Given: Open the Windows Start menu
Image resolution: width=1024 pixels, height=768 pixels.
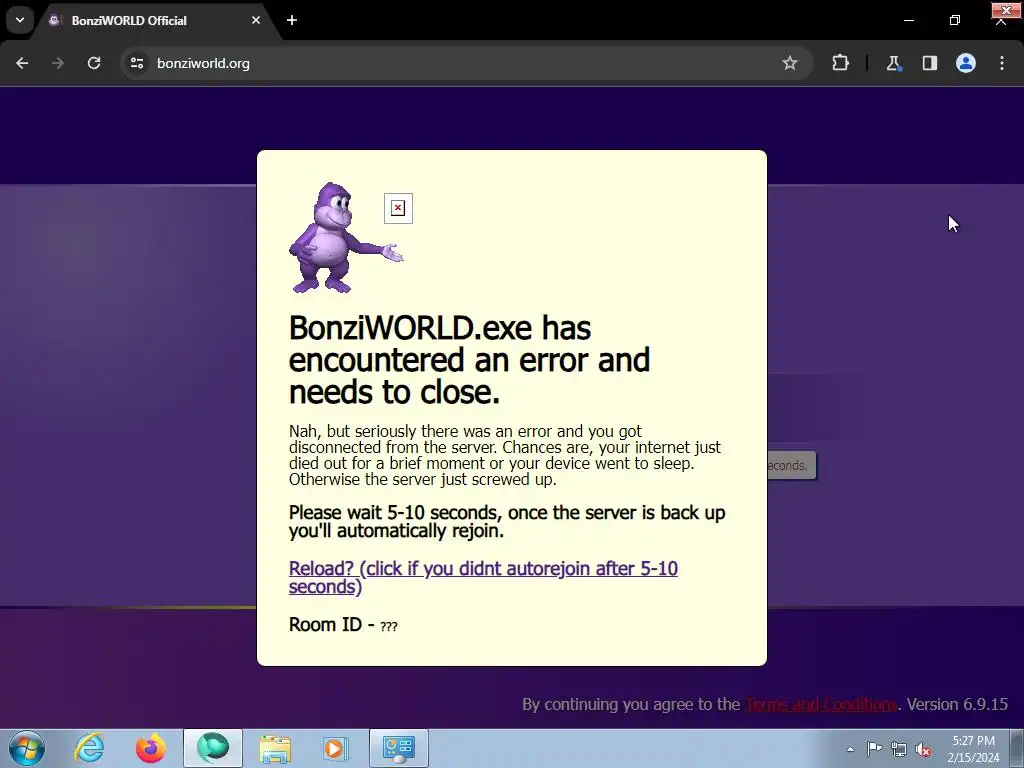Looking at the screenshot, I should tap(27, 748).
